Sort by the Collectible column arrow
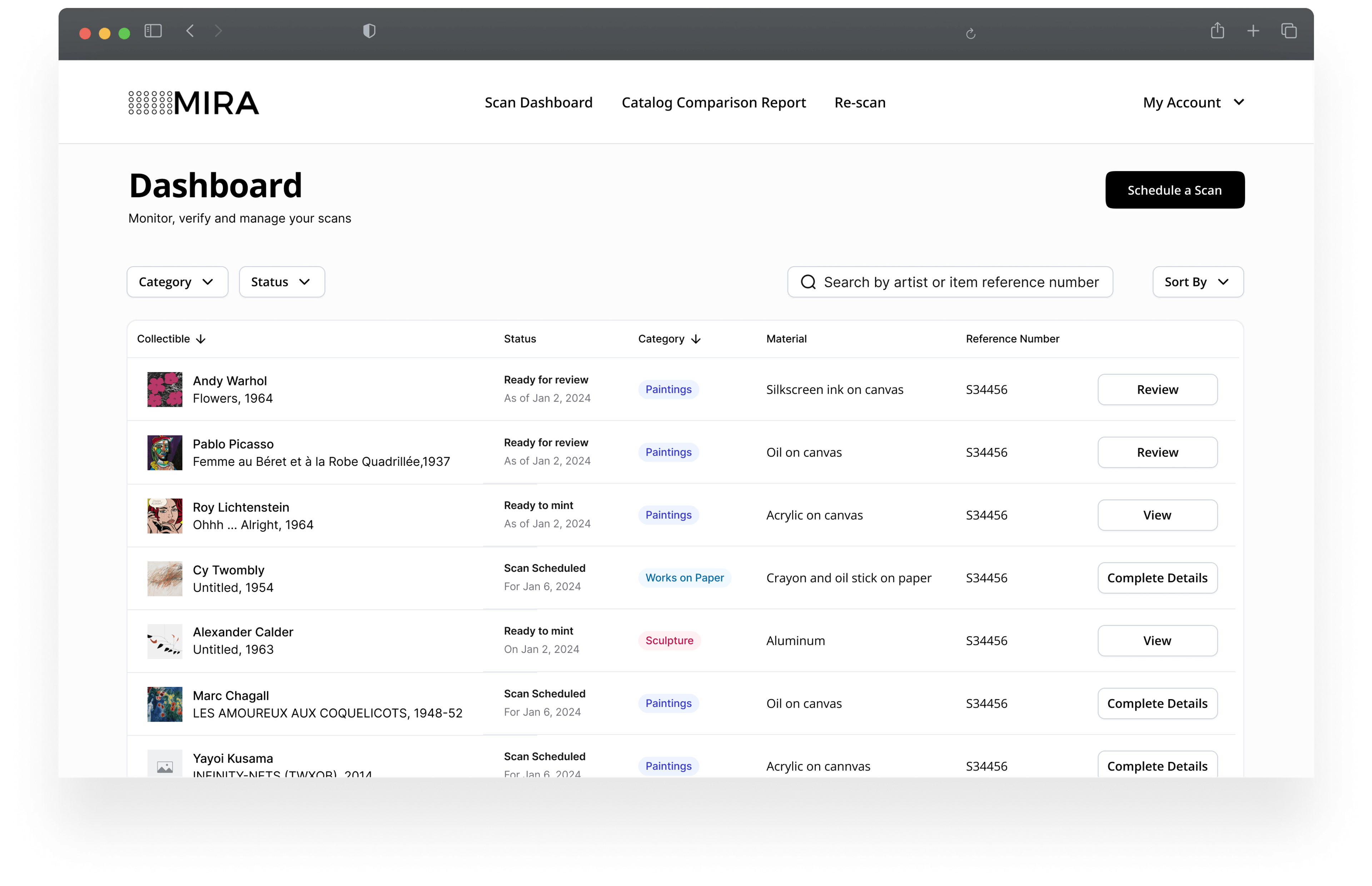1372x886 pixels. [201, 339]
